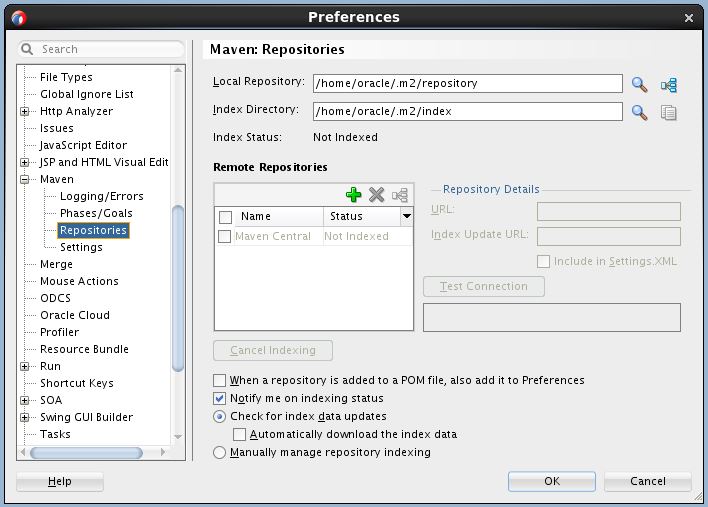Select Manually manage repository indexing option
The width and height of the screenshot is (708, 507).
coord(220,453)
